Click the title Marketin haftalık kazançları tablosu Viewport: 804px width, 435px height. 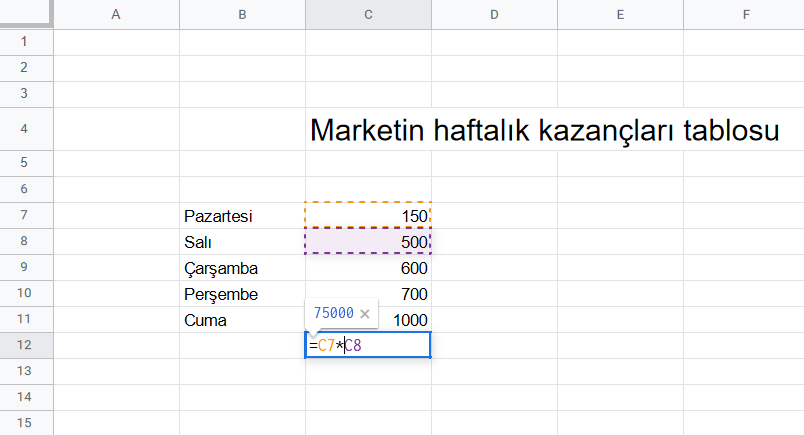pyautogui.click(x=545, y=130)
